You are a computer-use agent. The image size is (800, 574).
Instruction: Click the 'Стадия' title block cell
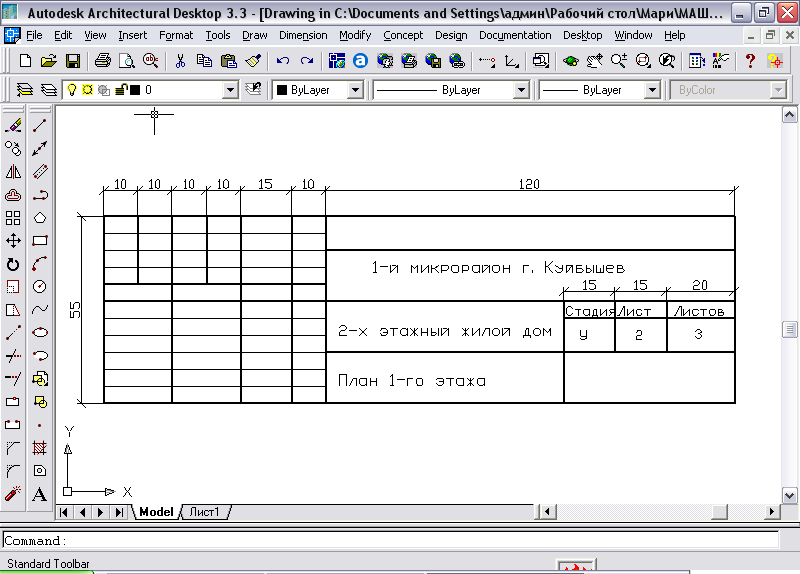pyautogui.click(x=589, y=311)
